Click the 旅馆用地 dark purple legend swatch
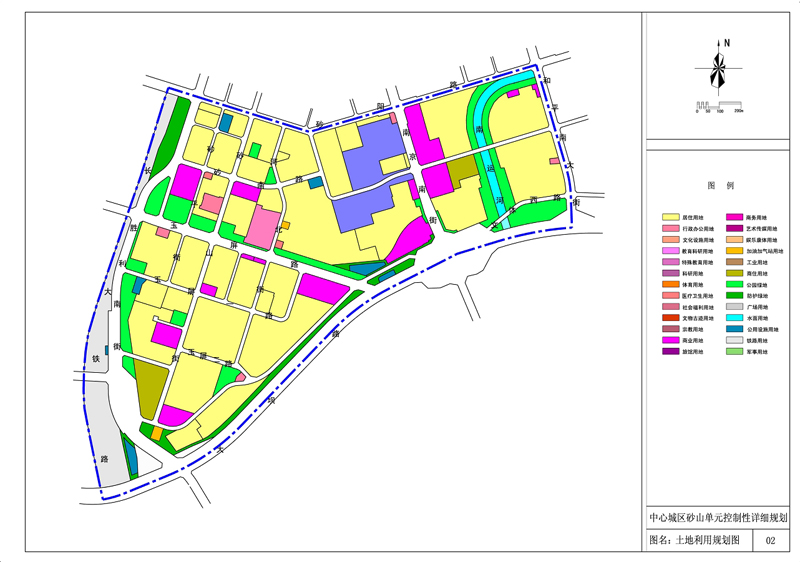The image size is (800, 562). [670, 352]
